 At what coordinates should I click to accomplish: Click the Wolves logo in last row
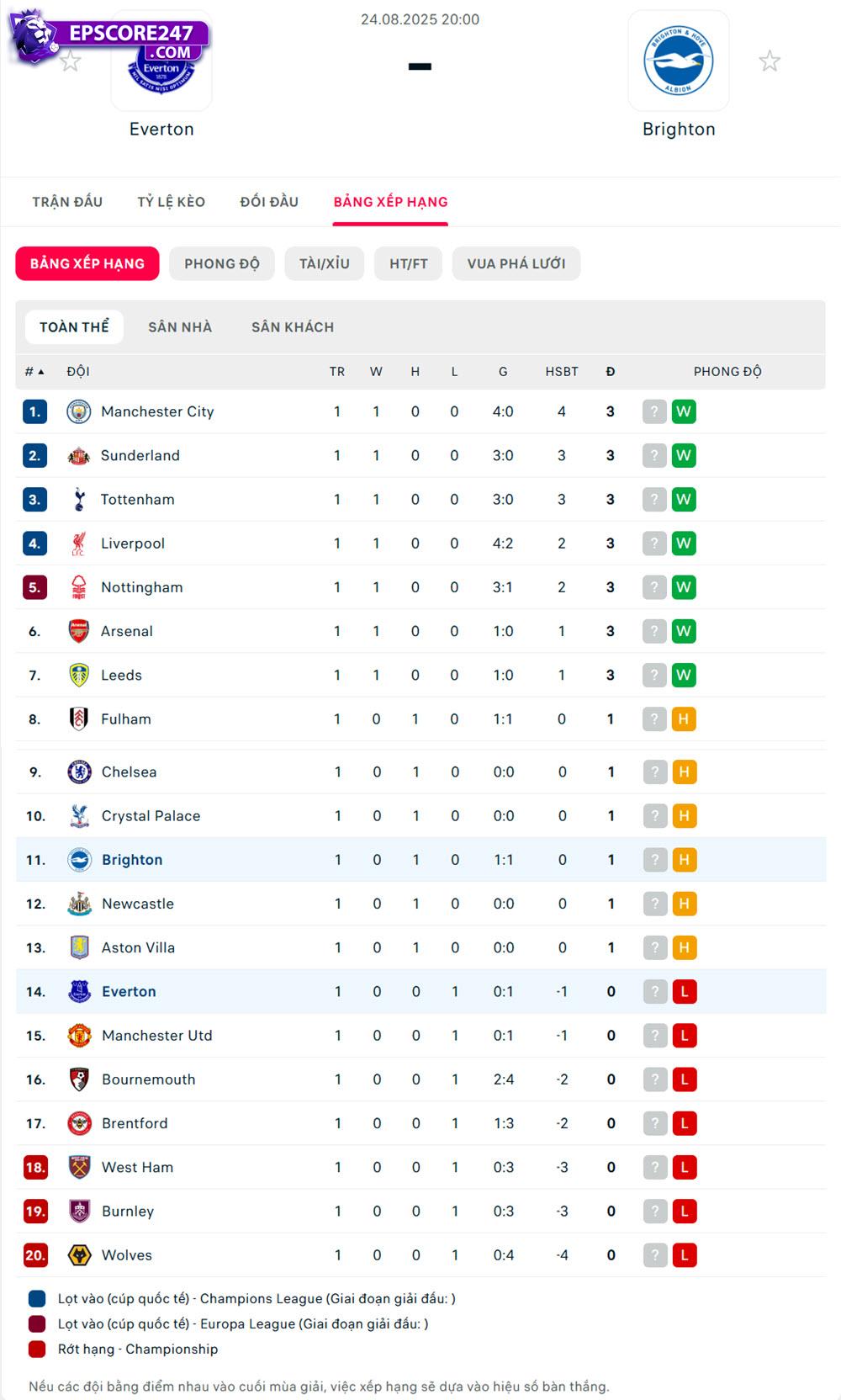(79, 1255)
